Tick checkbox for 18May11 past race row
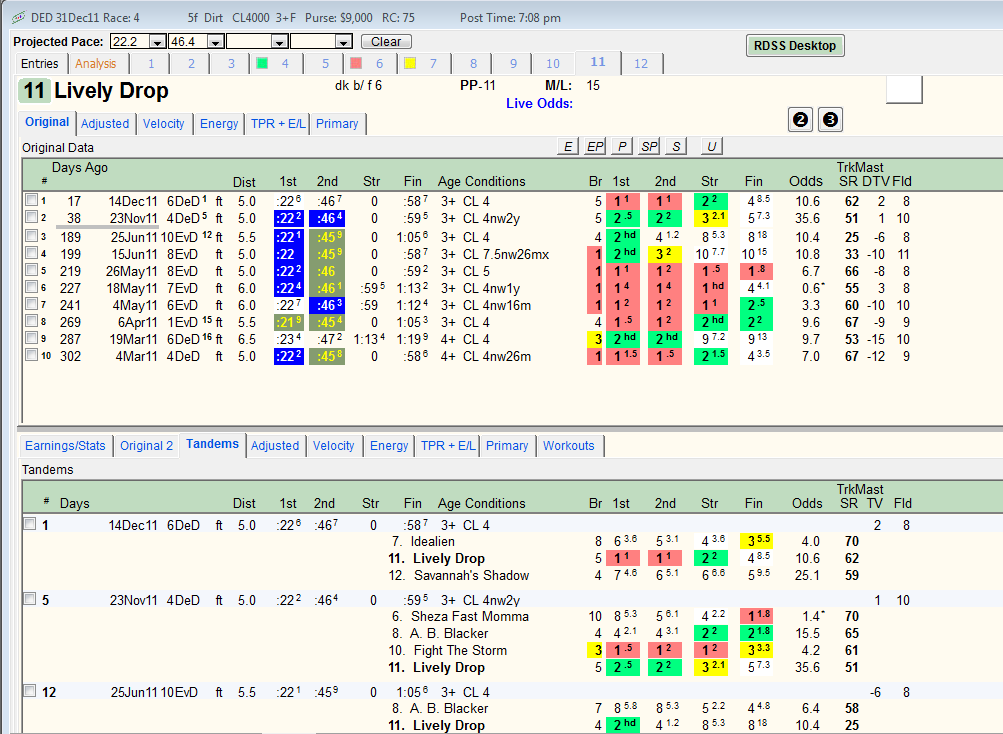 point(31,287)
